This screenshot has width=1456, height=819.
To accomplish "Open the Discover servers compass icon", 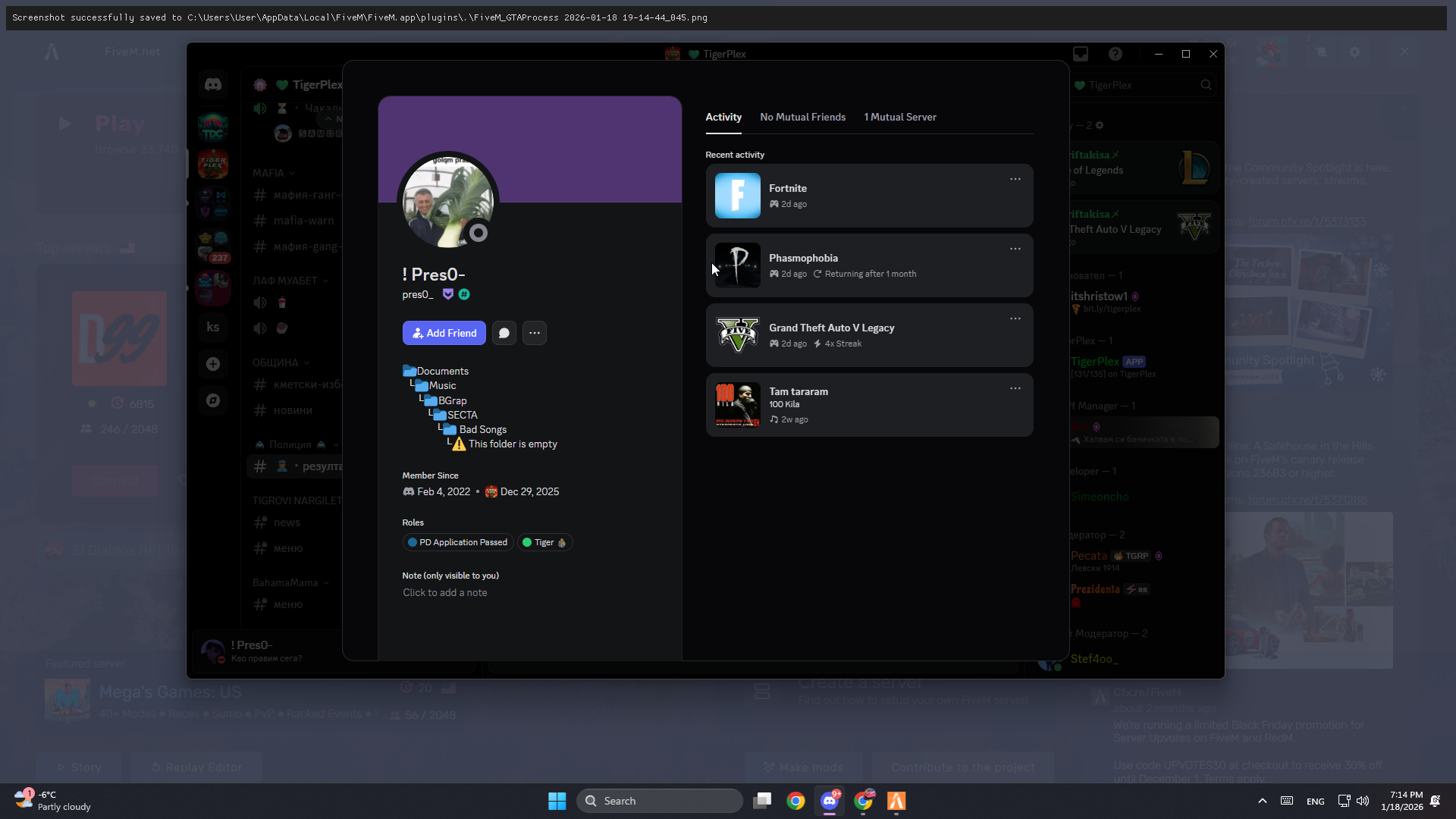I will (213, 400).
